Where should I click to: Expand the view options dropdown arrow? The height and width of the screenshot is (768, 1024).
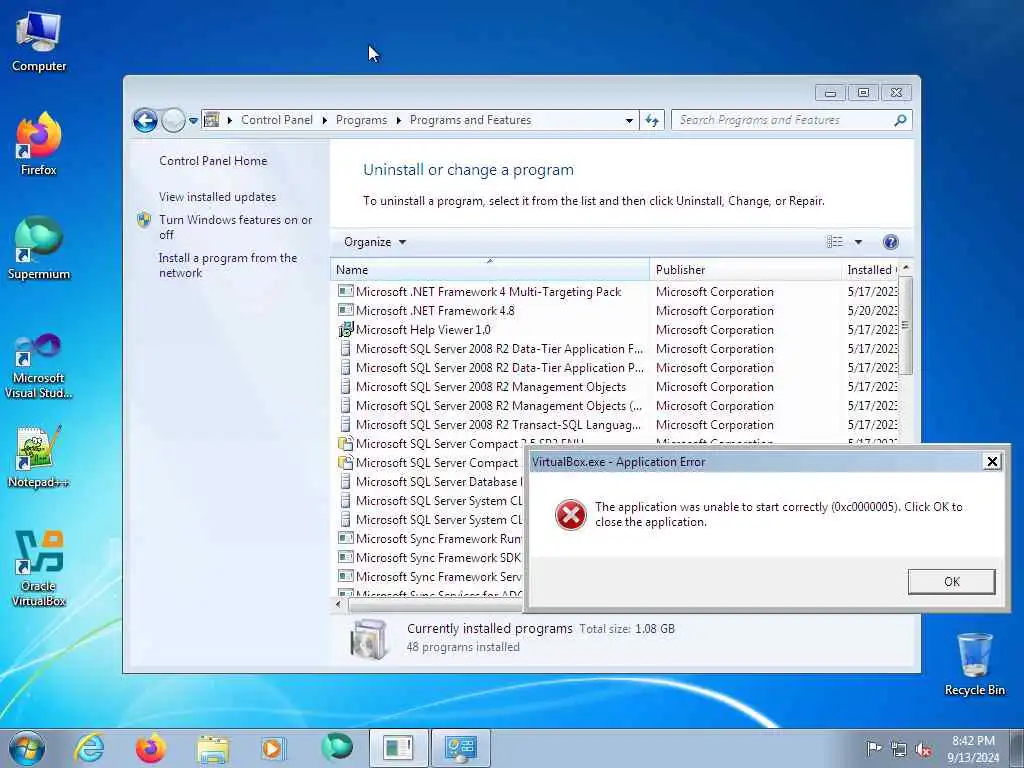pos(858,242)
